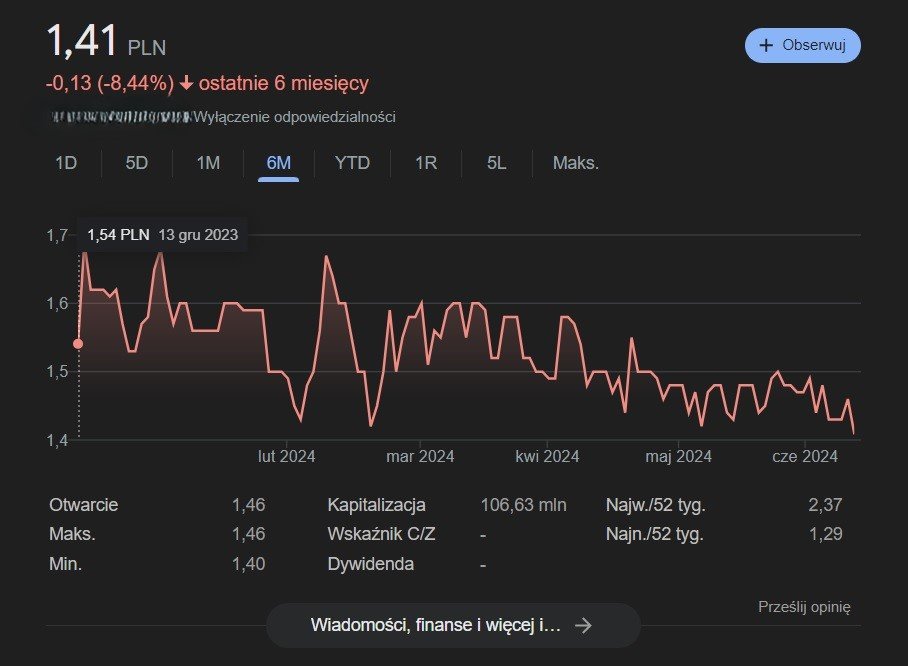Click the red down arrow trend icon
Viewport: 908px width, 666px height.
tap(186, 83)
